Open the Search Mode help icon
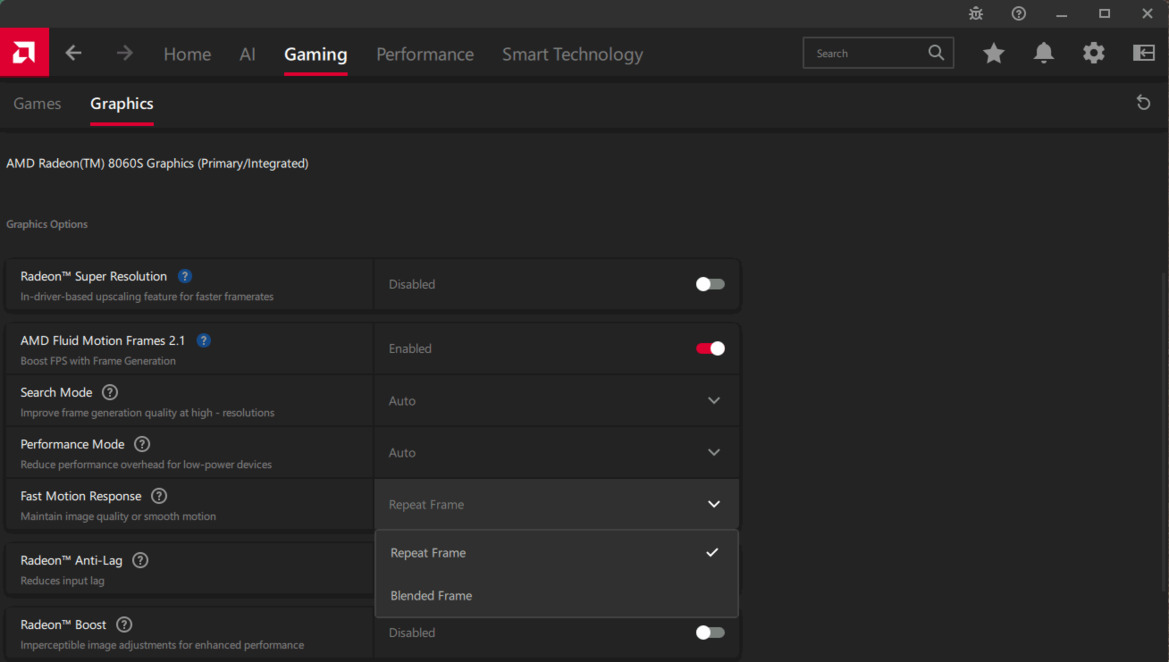 (110, 392)
